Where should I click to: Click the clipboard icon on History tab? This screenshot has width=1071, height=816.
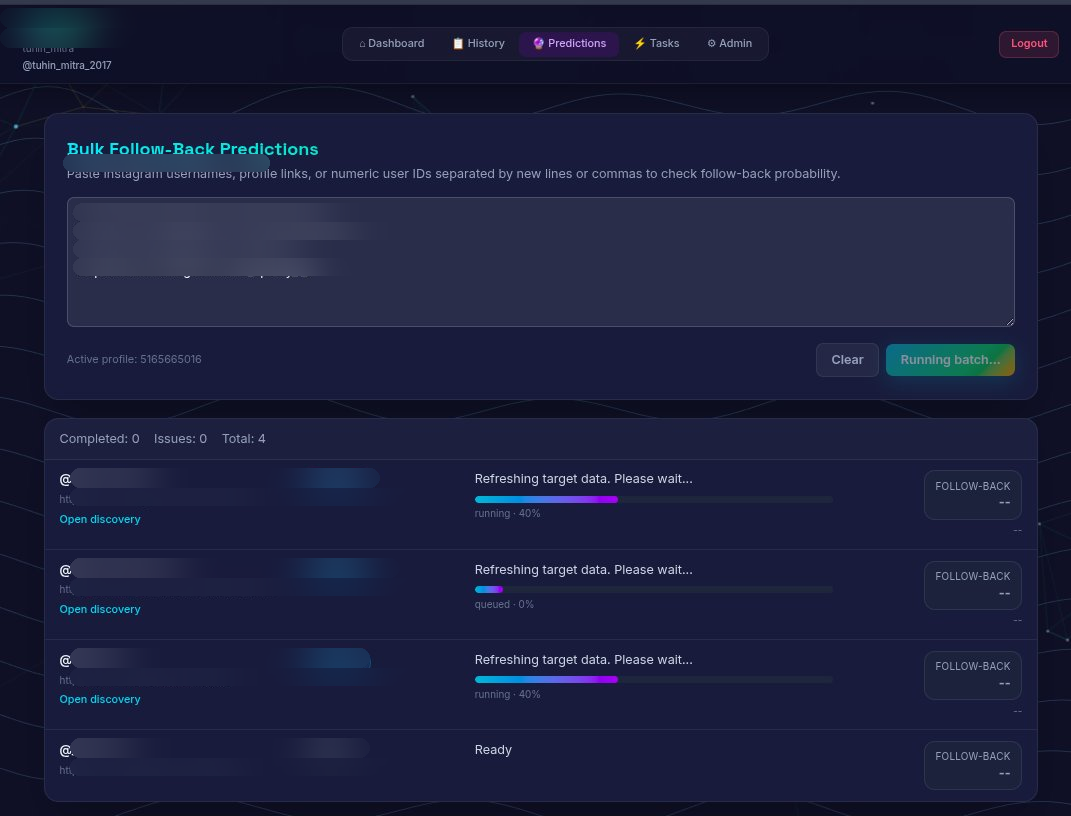click(458, 44)
